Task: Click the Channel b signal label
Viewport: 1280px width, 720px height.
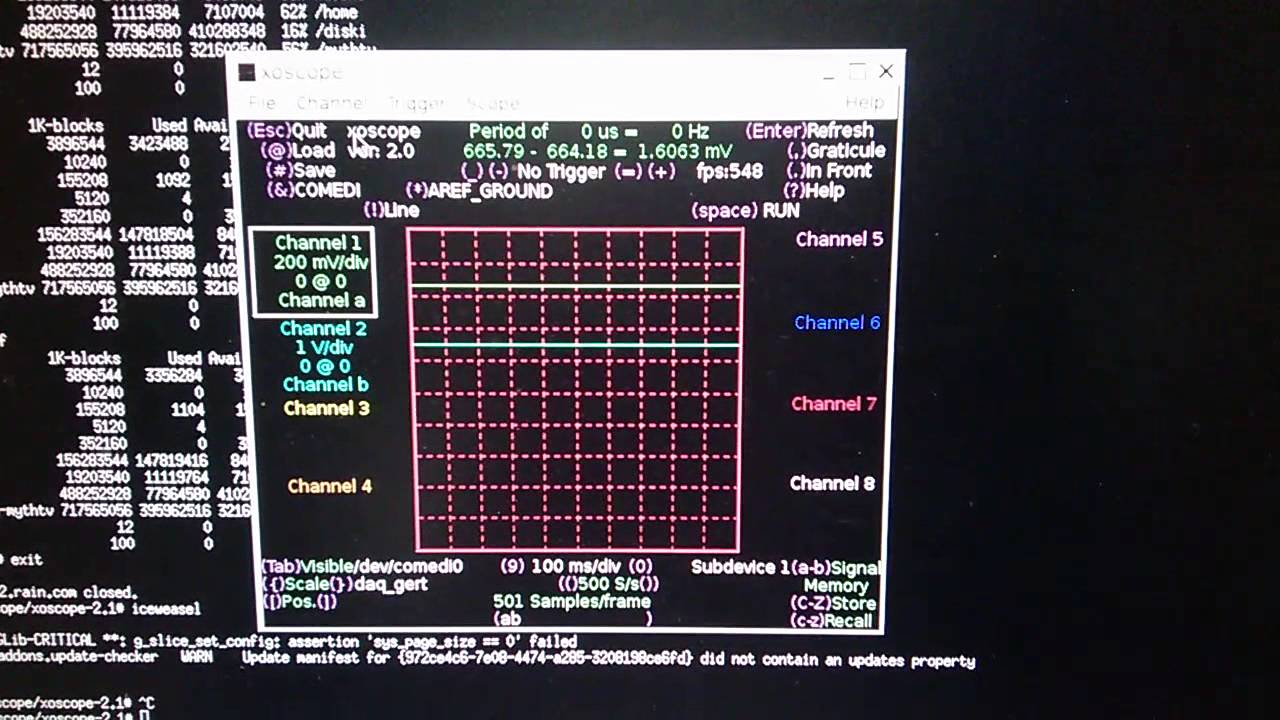Action: 326,385
